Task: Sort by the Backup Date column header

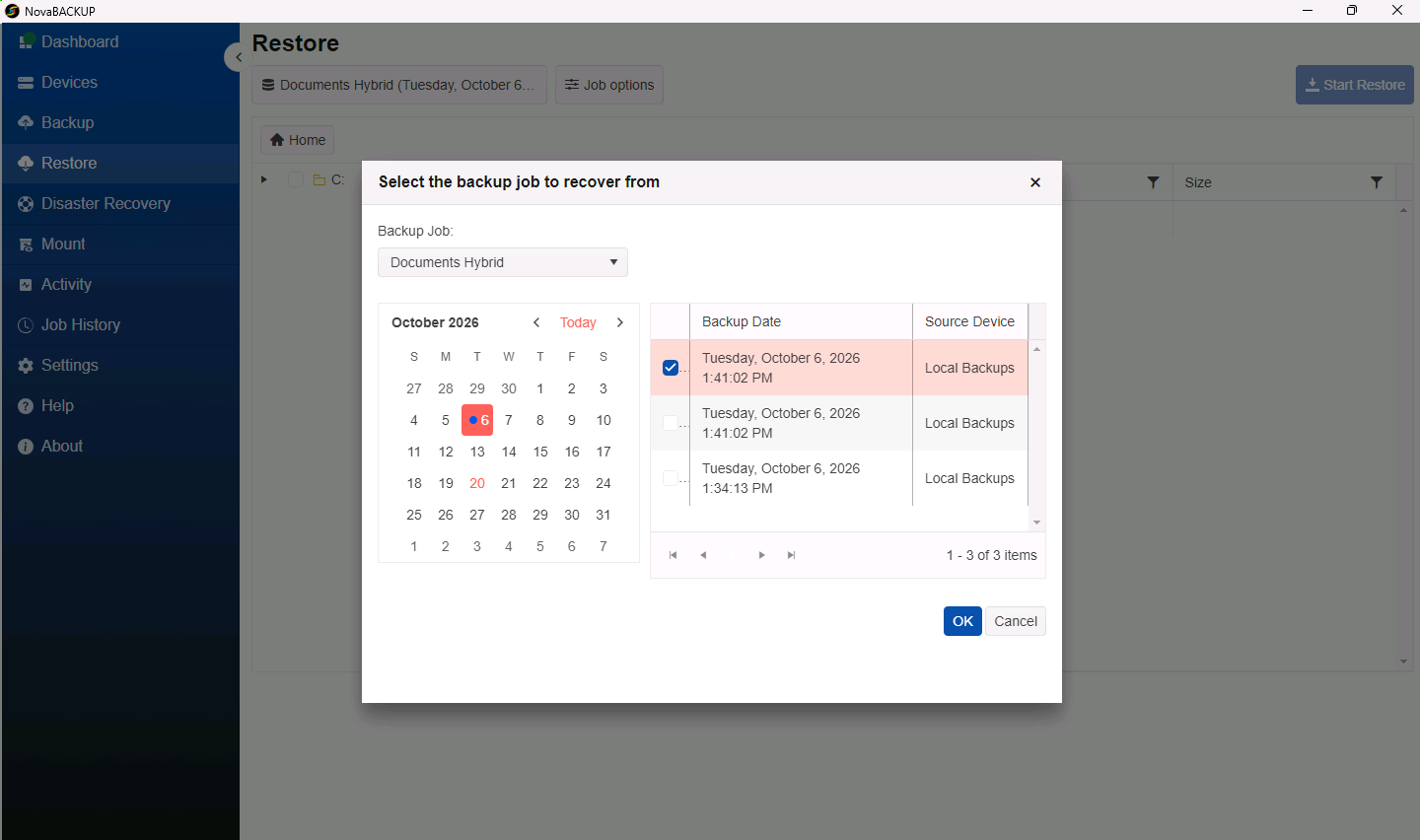Action: click(802, 321)
